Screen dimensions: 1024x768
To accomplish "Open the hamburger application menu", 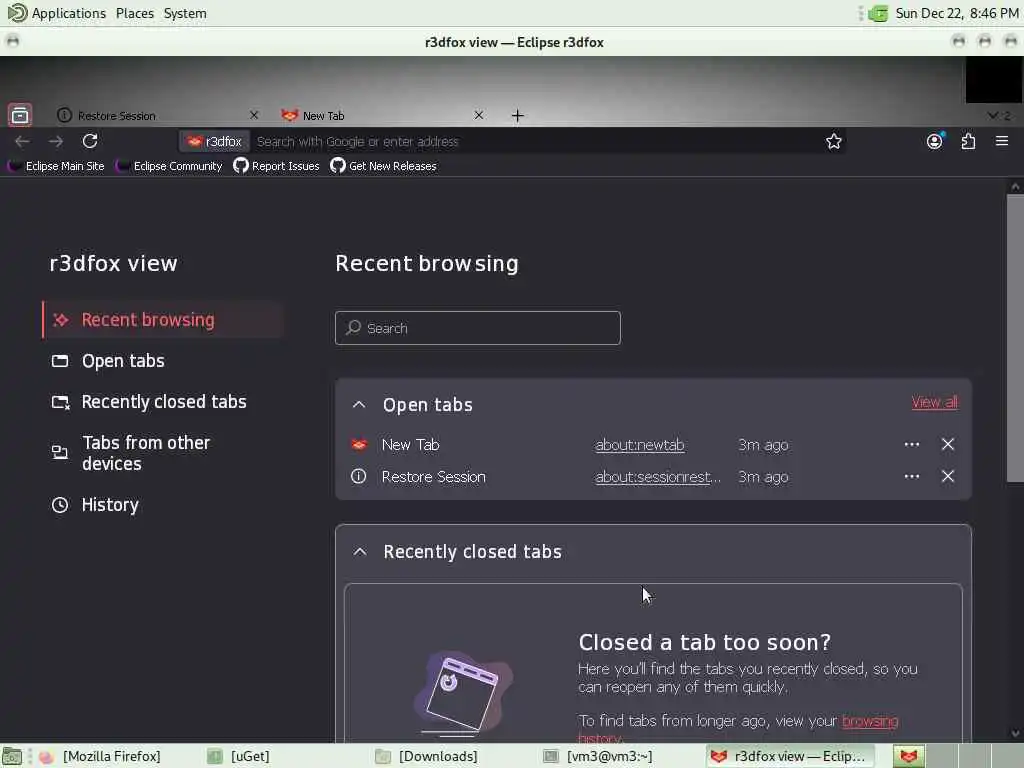I will click(x=1002, y=141).
